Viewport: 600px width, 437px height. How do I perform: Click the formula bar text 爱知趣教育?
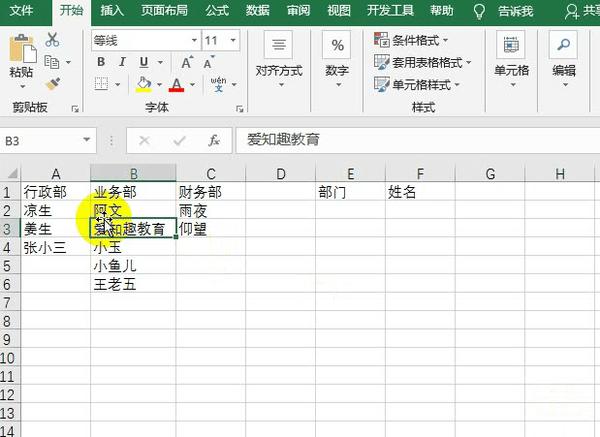(283, 140)
